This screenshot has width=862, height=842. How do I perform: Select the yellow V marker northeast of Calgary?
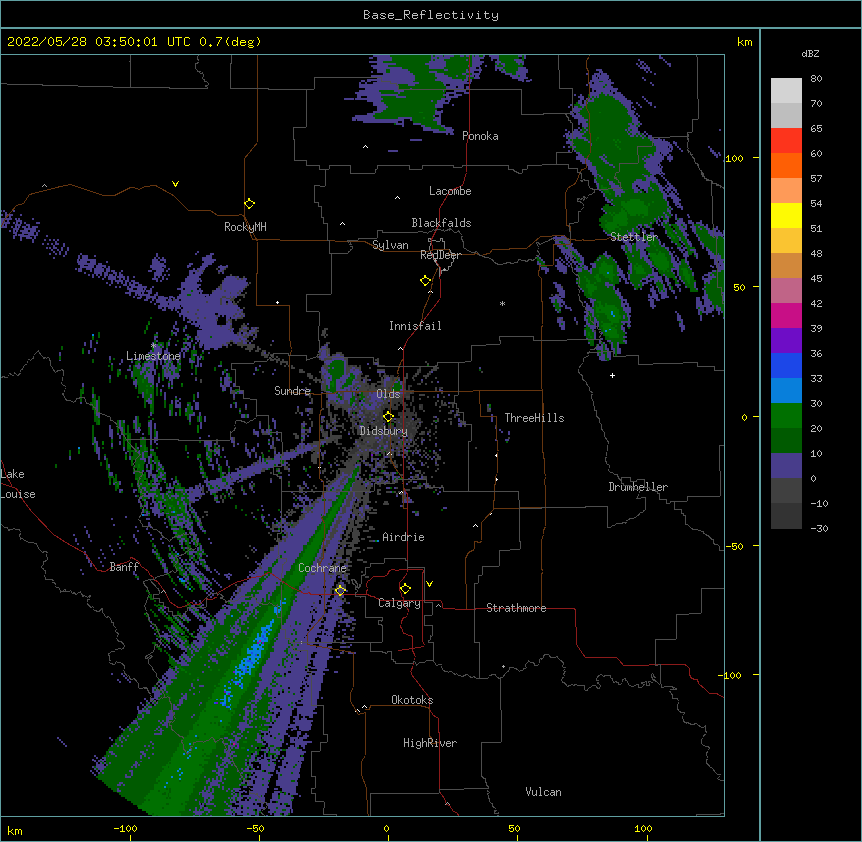pyautogui.click(x=429, y=584)
